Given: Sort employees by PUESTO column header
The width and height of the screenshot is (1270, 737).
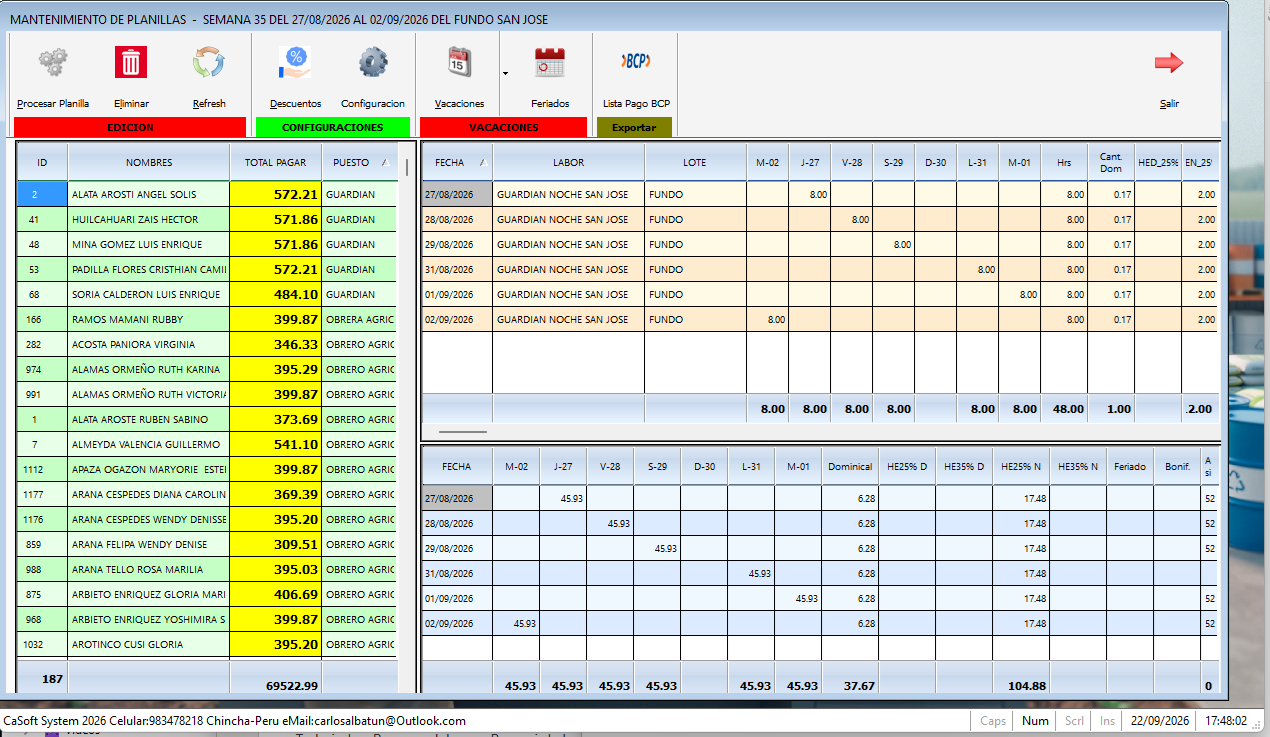Looking at the screenshot, I should (x=359, y=162).
